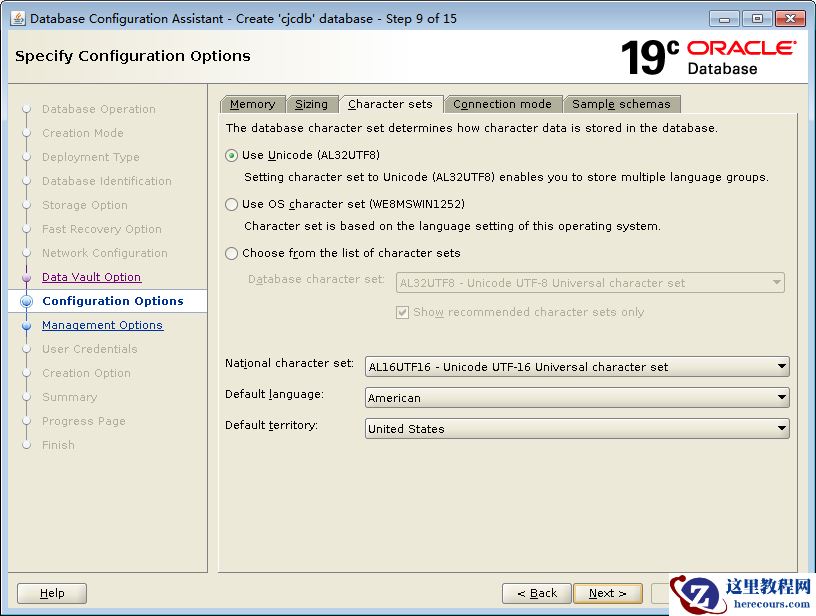Select the Character sets tab

[390, 104]
